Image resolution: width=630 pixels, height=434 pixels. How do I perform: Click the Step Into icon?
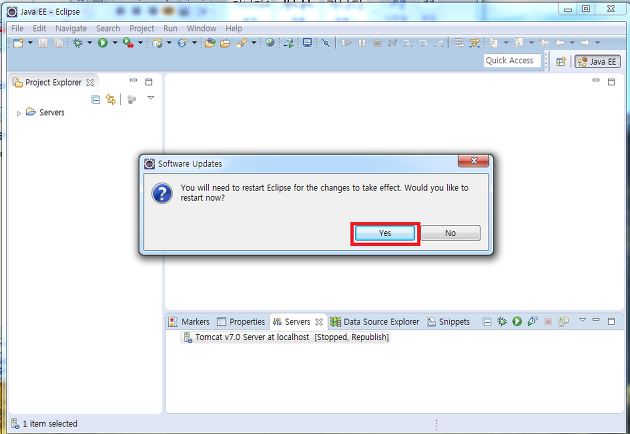click(x=408, y=43)
